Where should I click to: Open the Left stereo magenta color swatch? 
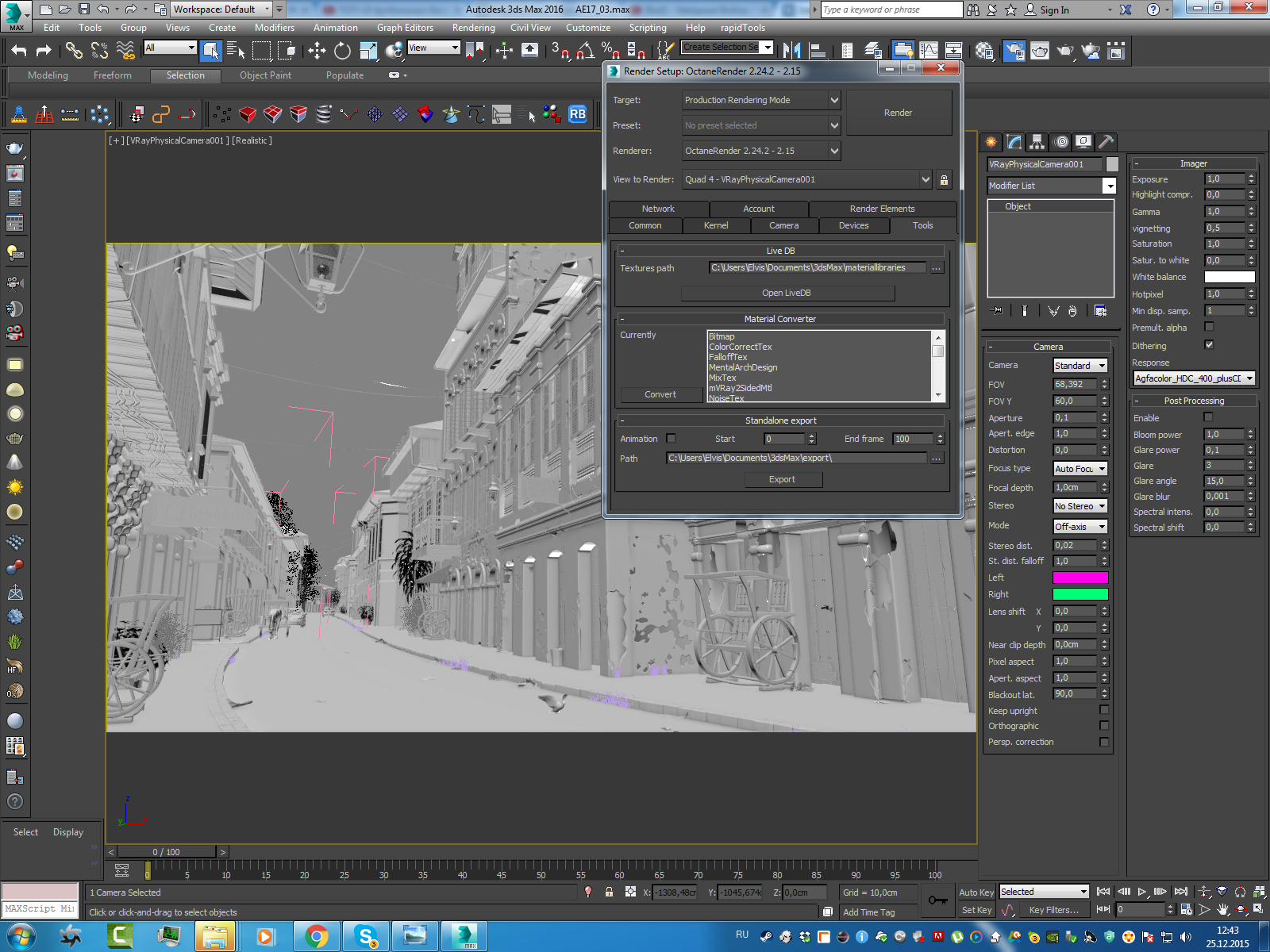click(x=1080, y=578)
